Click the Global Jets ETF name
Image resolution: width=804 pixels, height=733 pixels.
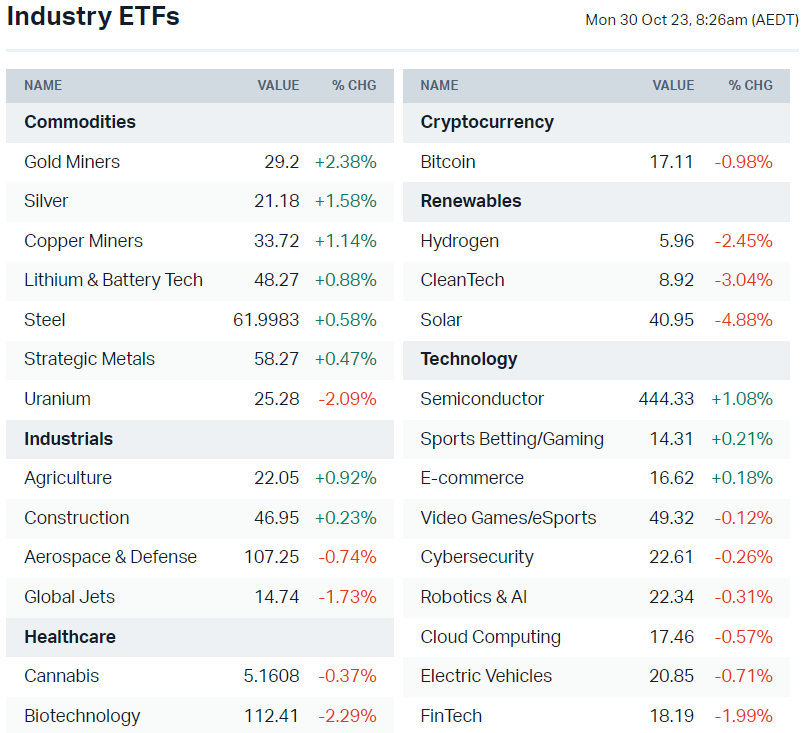pos(69,597)
